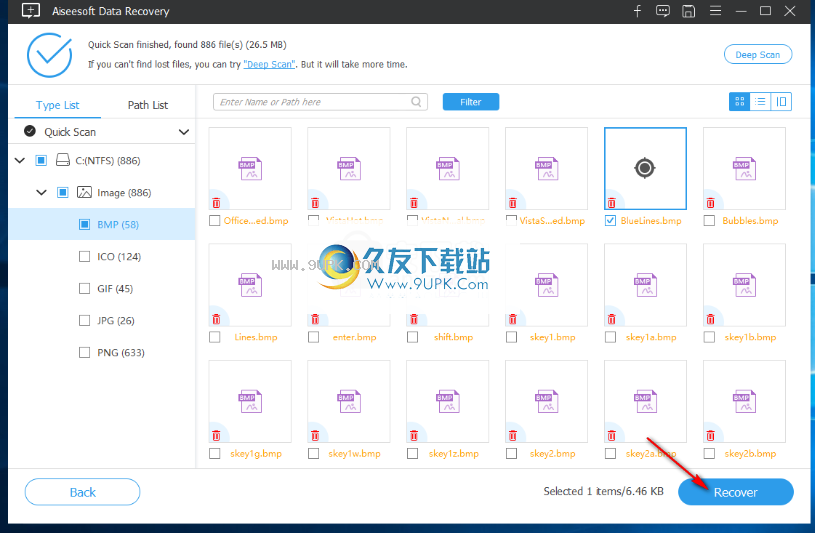Click the skey1g.bmp BMP file icon
The image size is (815, 535).
[250, 401]
